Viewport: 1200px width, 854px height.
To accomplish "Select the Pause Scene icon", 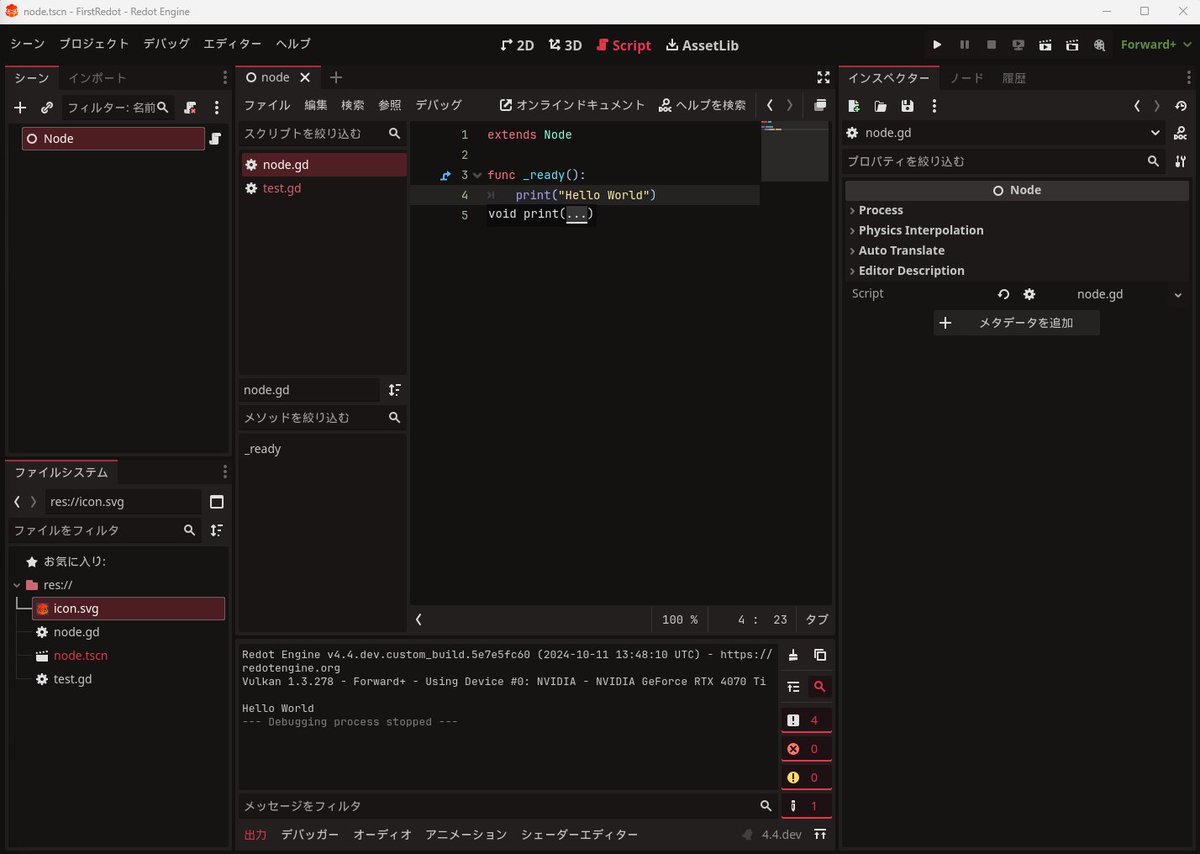I will (x=964, y=45).
